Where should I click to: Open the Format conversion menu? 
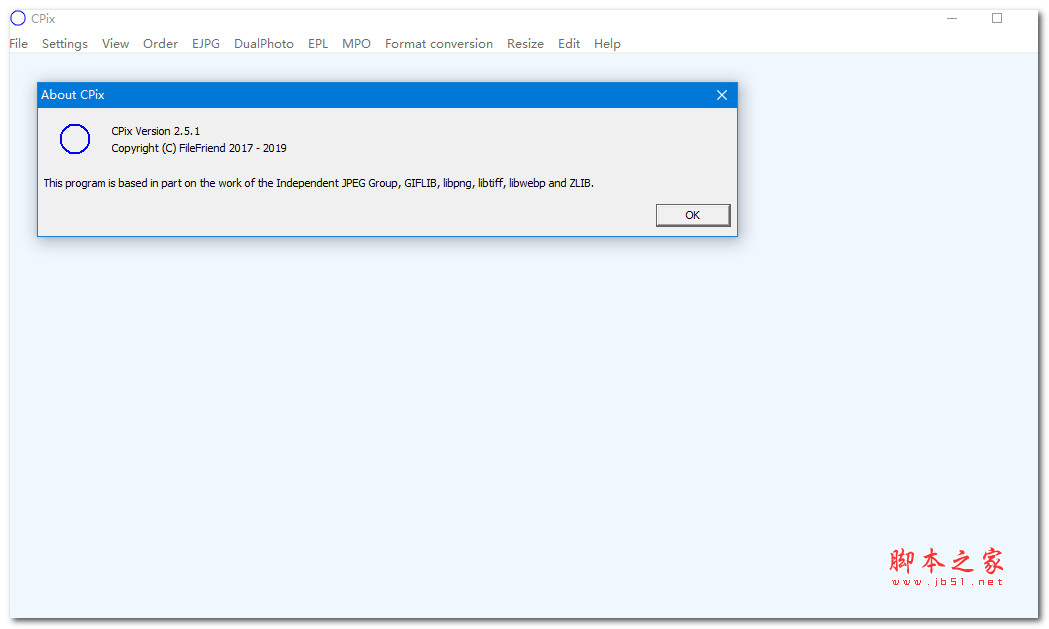[438, 43]
